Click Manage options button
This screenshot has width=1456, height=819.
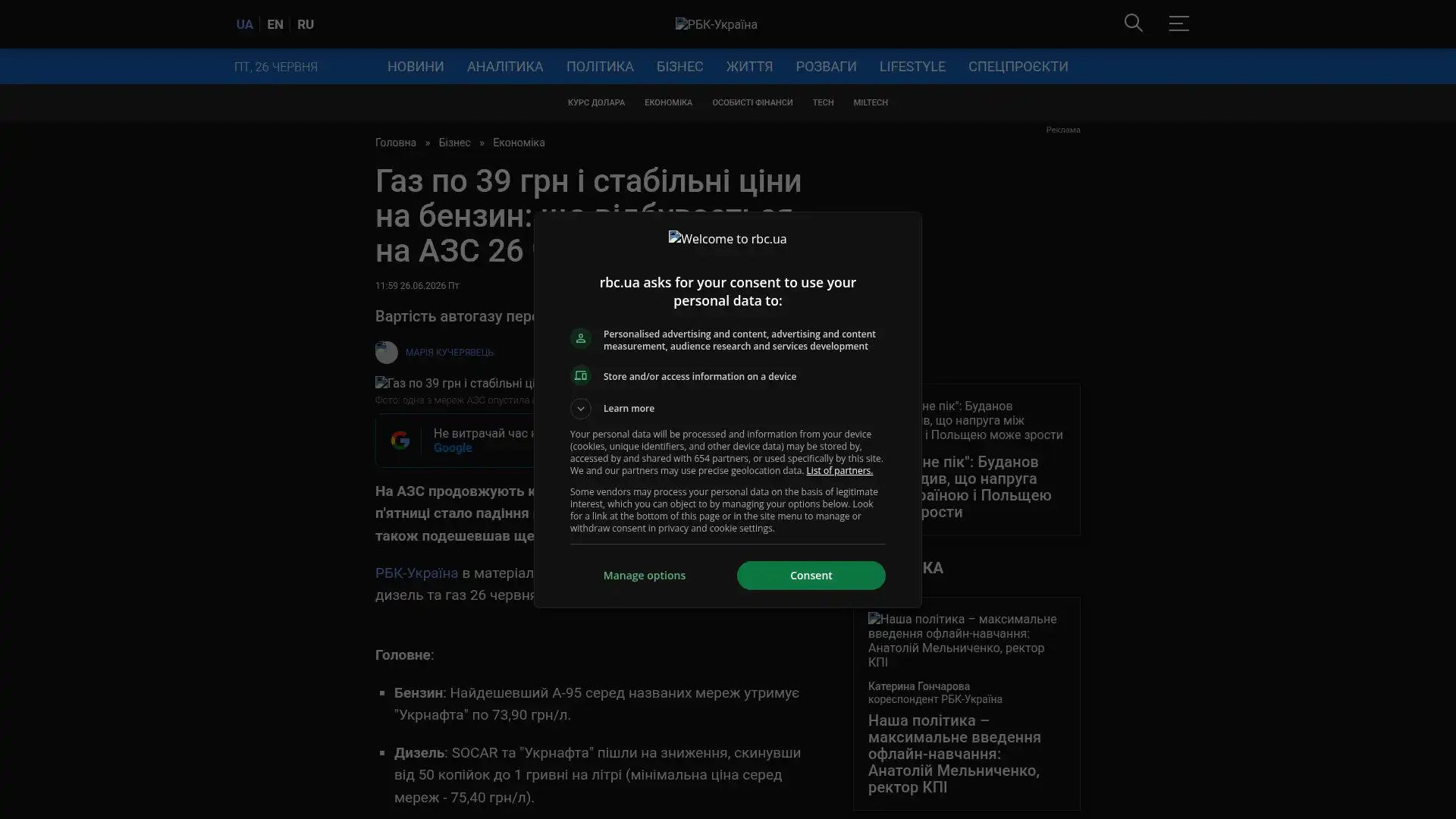645,576
